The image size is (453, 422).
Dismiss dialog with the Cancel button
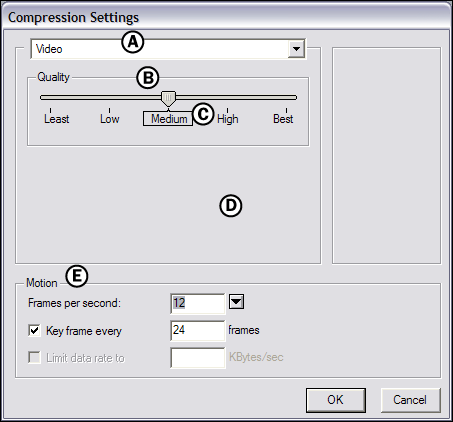(410, 400)
